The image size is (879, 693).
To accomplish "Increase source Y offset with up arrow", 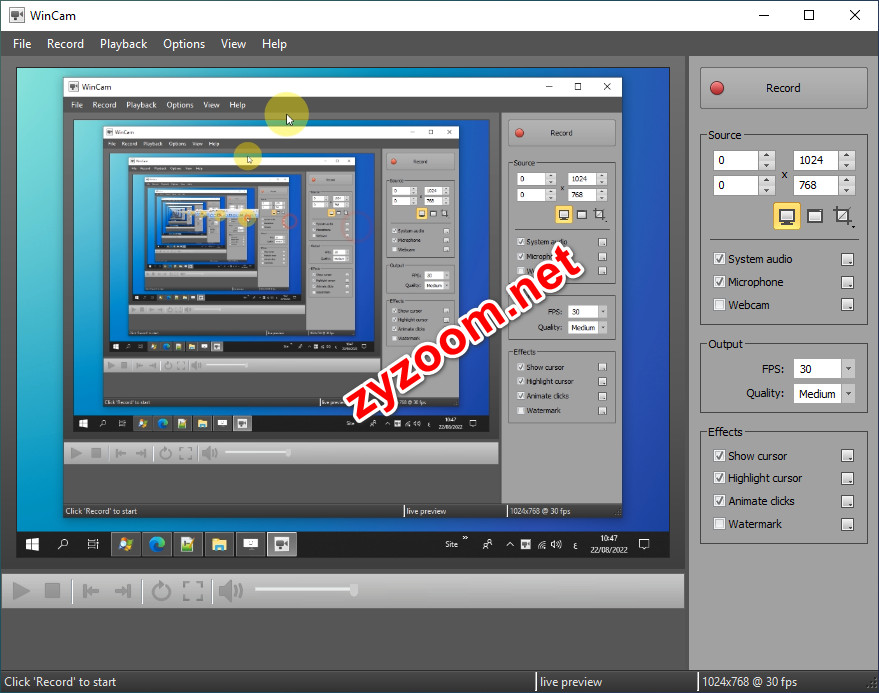I will tap(766, 180).
